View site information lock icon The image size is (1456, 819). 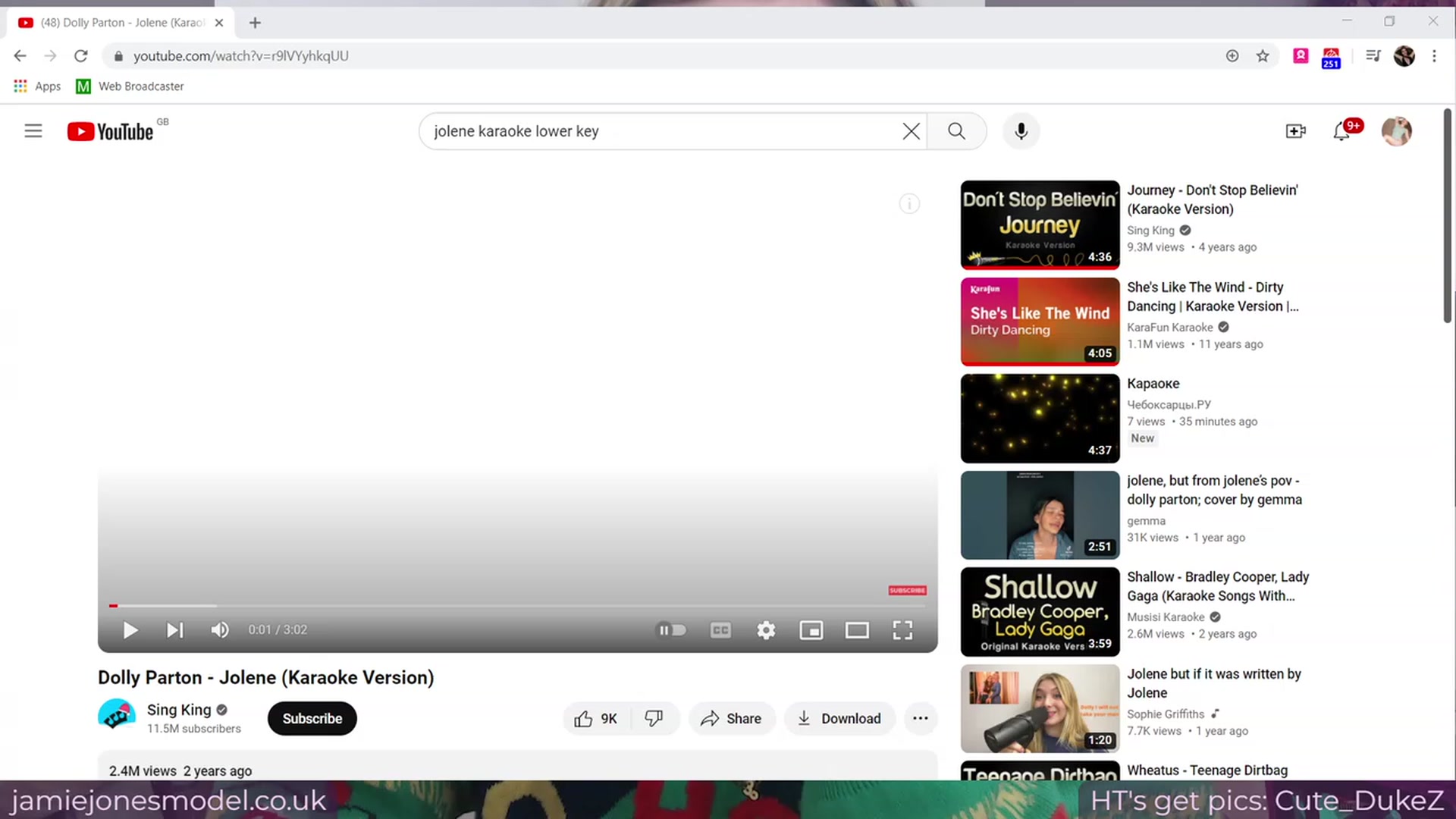pos(118,56)
